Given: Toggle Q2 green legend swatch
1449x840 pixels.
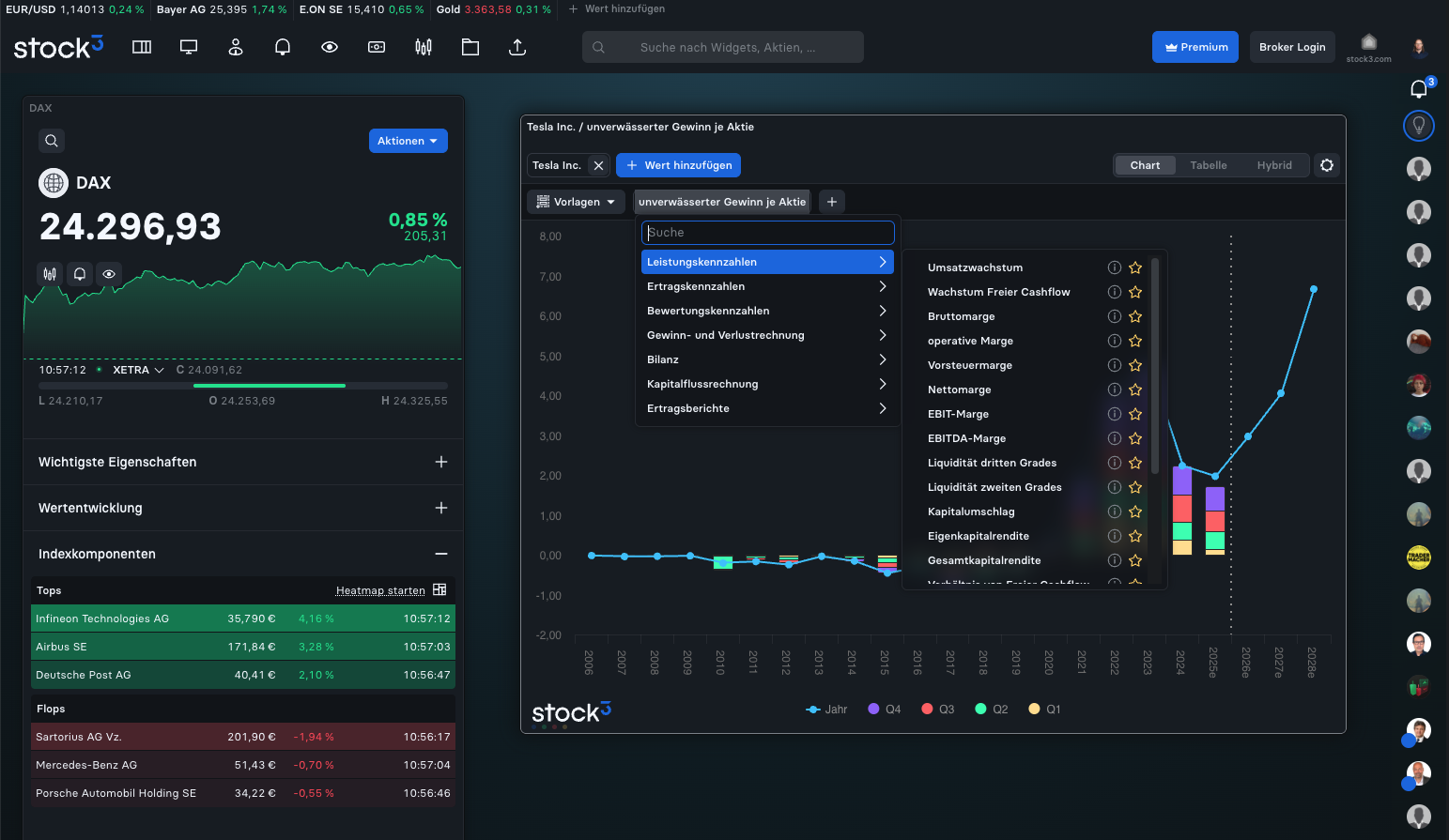Looking at the screenshot, I should tap(980, 709).
